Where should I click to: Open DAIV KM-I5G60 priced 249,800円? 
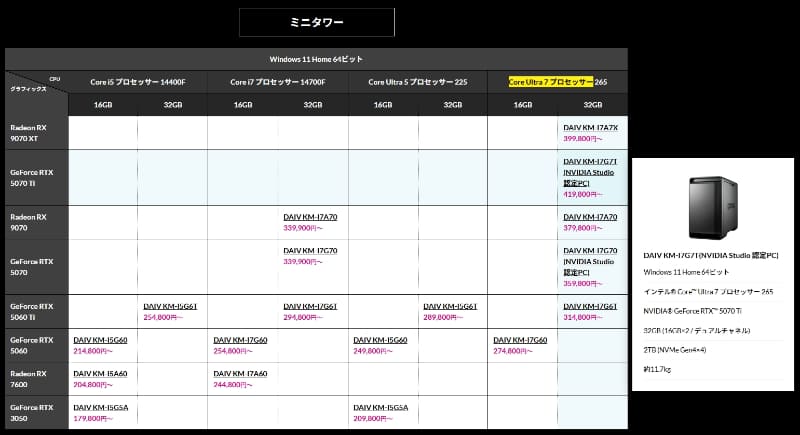(380, 340)
